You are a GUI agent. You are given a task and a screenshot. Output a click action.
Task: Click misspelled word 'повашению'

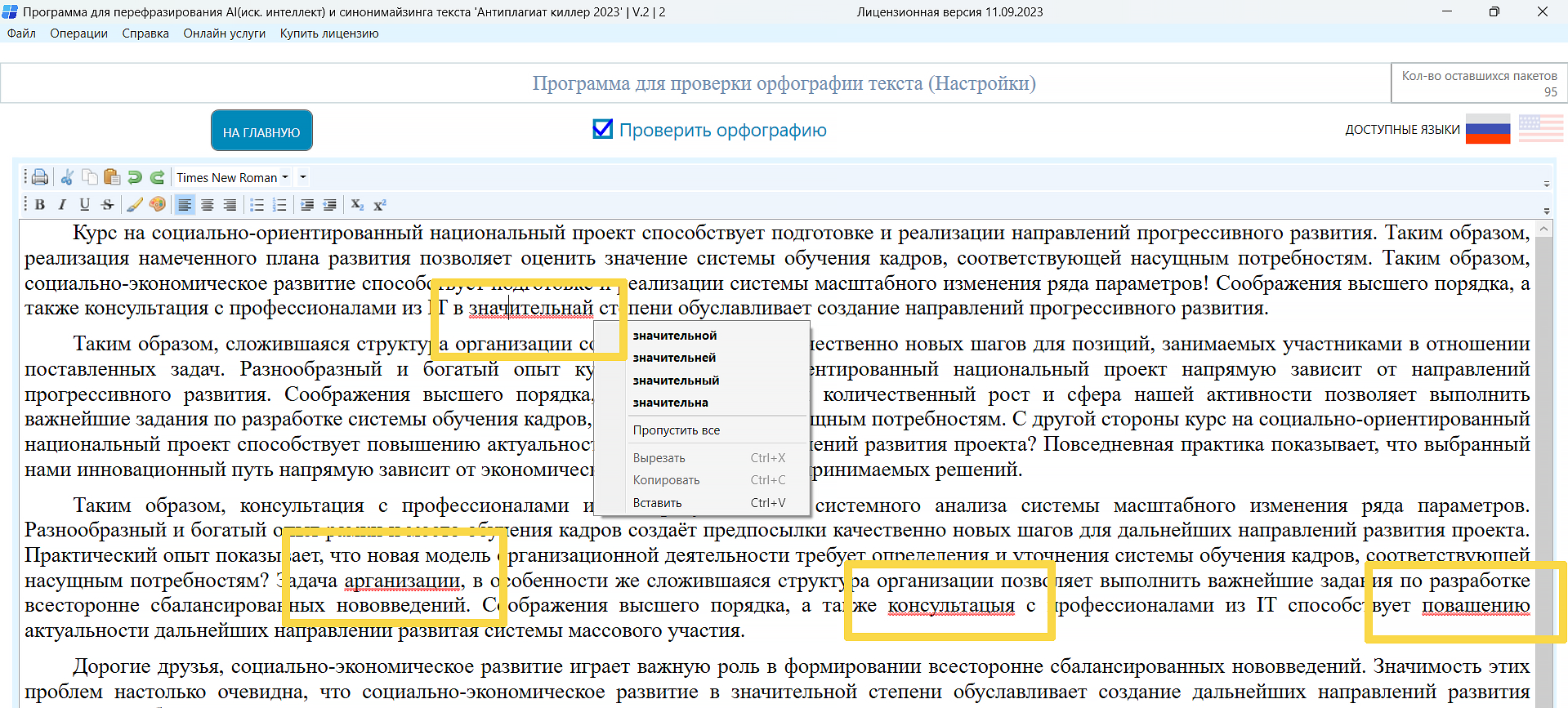click(1476, 606)
